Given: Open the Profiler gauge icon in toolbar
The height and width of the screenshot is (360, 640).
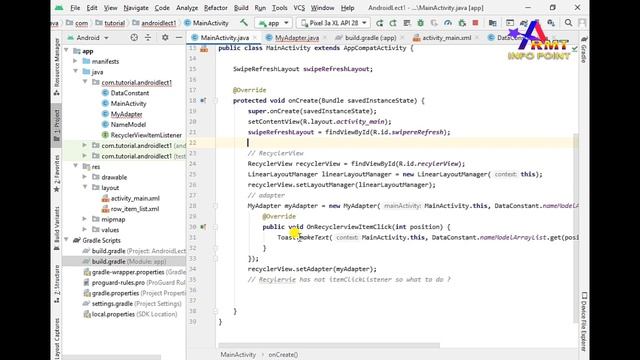Looking at the screenshot, I should coord(448,23).
